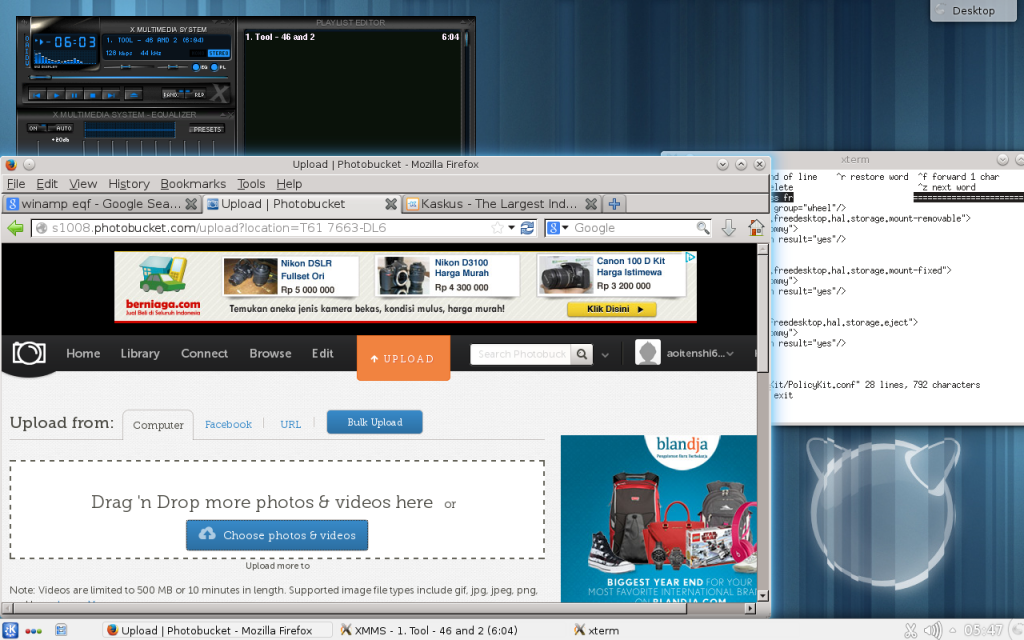The width and height of the screenshot is (1024, 640).
Task: Skip to next track in XMMS
Action: point(111,94)
